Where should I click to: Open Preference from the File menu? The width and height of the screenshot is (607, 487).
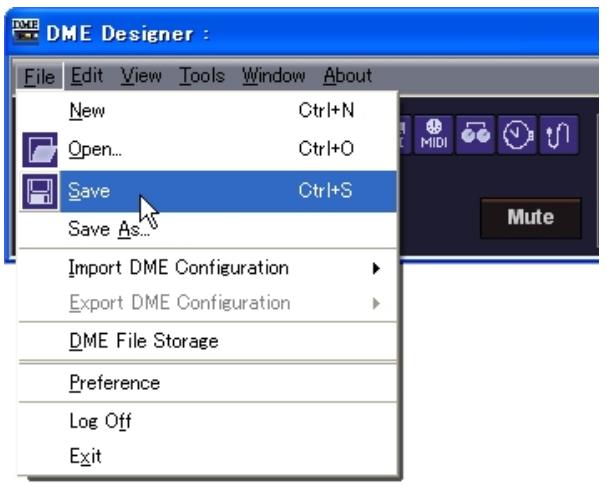click(x=208, y=383)
